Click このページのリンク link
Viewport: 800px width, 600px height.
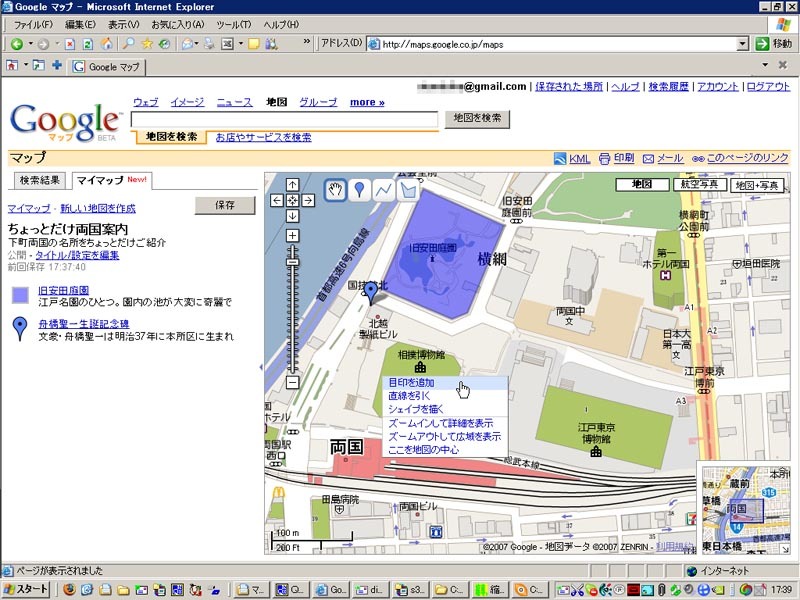pos(747,158)
